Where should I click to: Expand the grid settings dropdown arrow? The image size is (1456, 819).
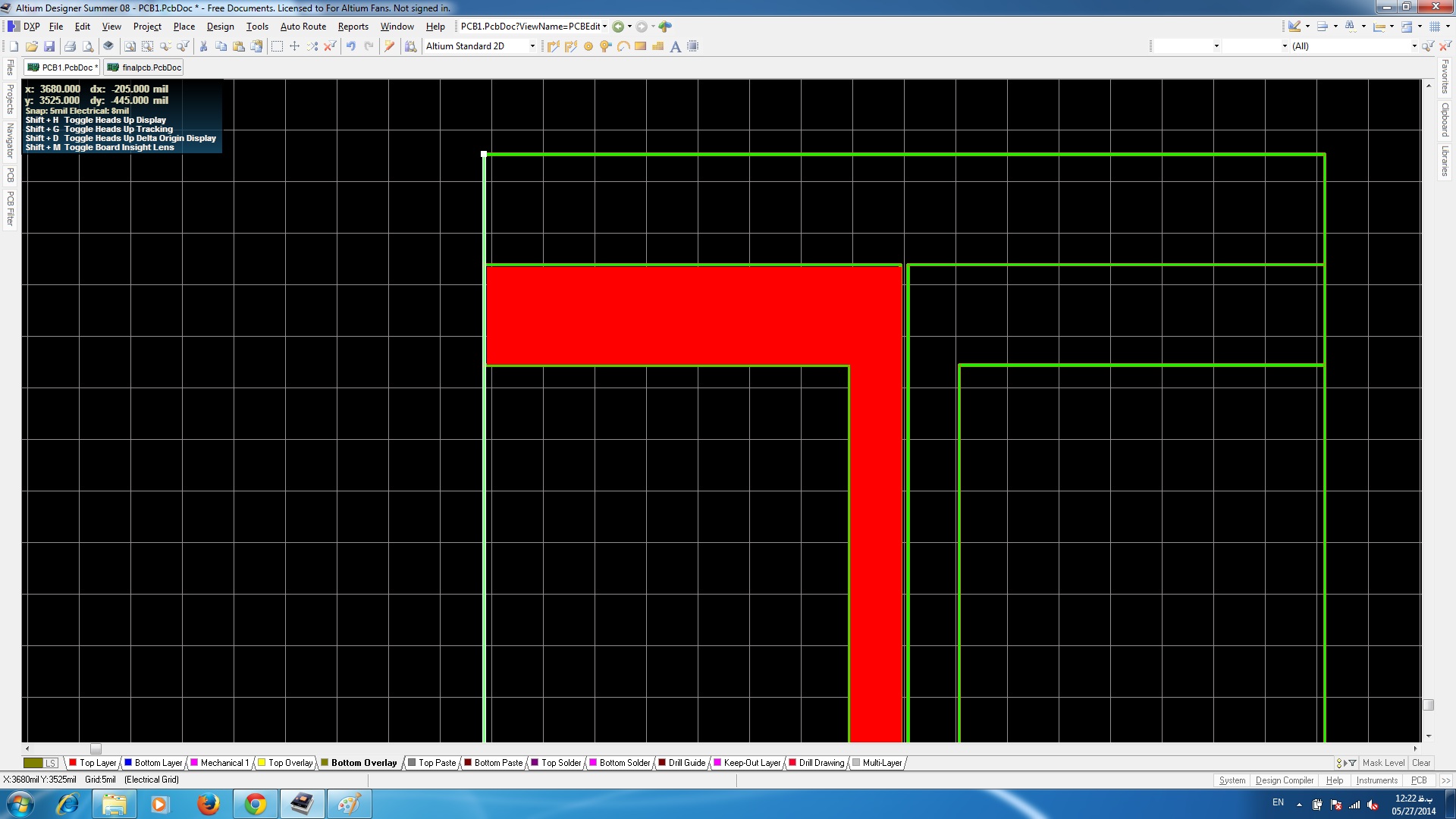(x=1447, y=27)
